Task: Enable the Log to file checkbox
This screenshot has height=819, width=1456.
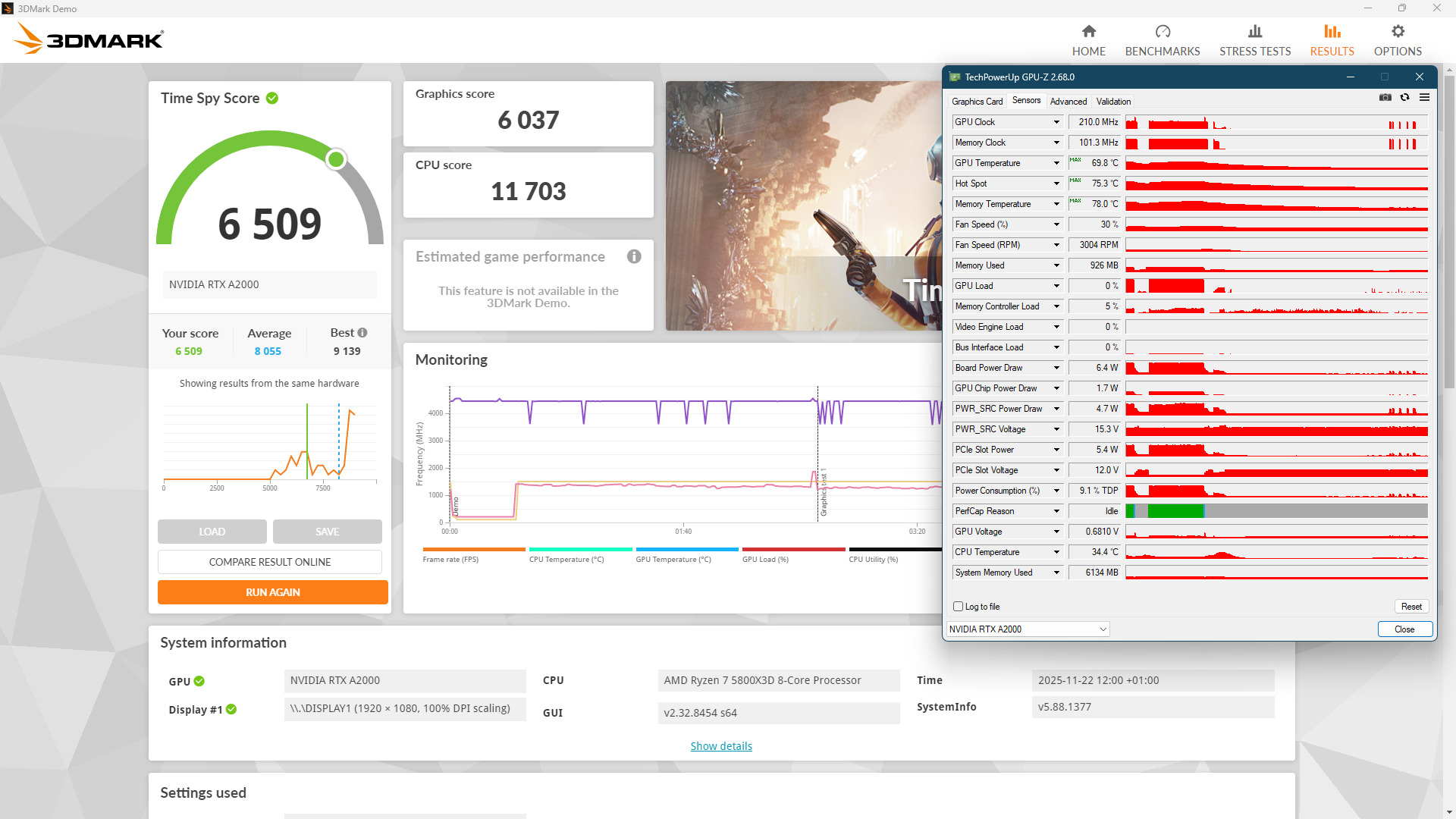Action: coord(958,607)
